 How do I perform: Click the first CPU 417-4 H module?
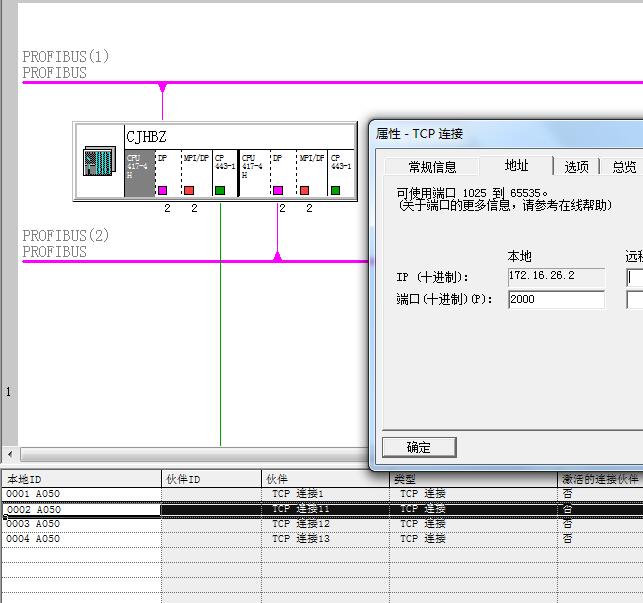click(140, 173)
